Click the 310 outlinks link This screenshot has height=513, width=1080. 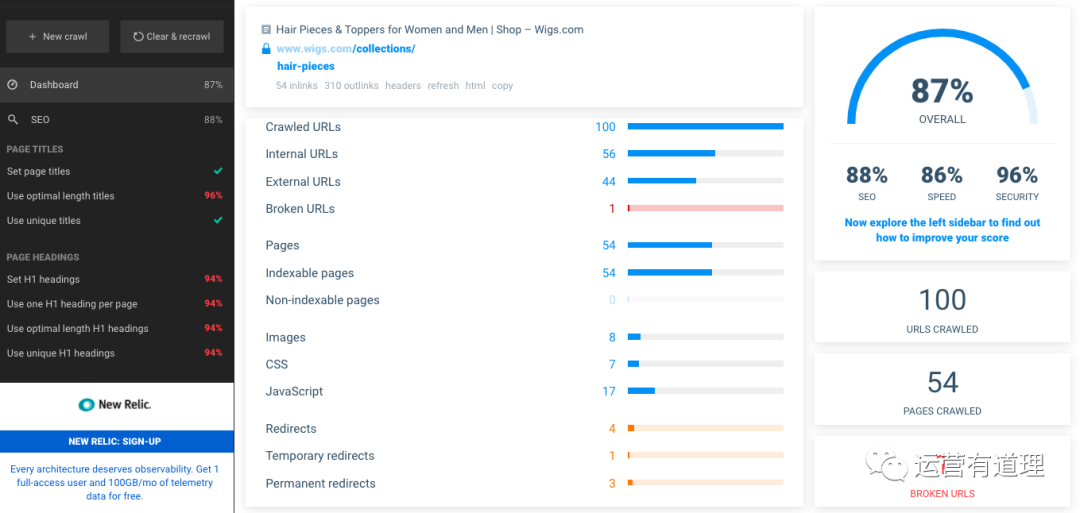point(351,86)
